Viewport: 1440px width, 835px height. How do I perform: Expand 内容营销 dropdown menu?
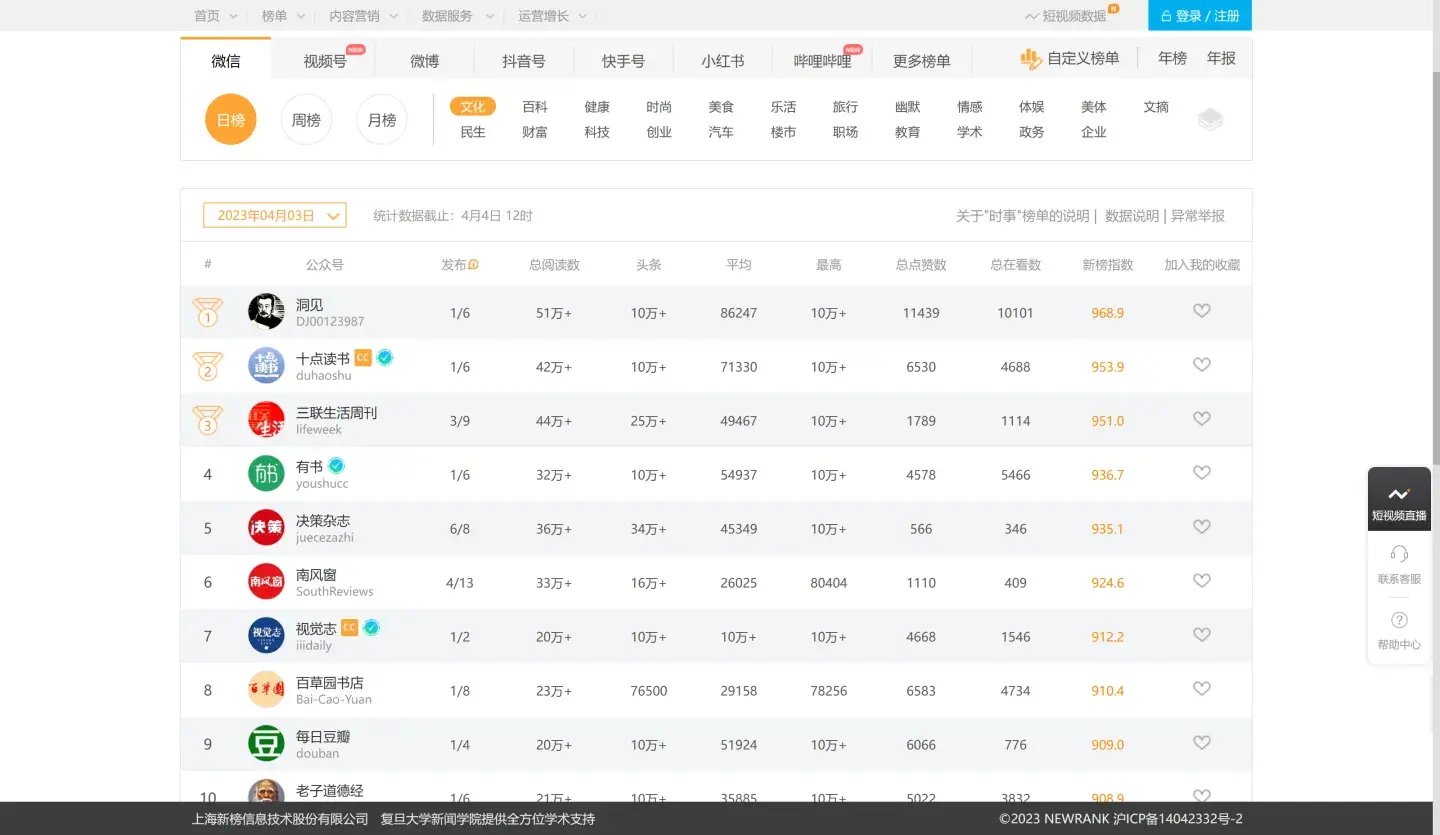pos(364,16)
